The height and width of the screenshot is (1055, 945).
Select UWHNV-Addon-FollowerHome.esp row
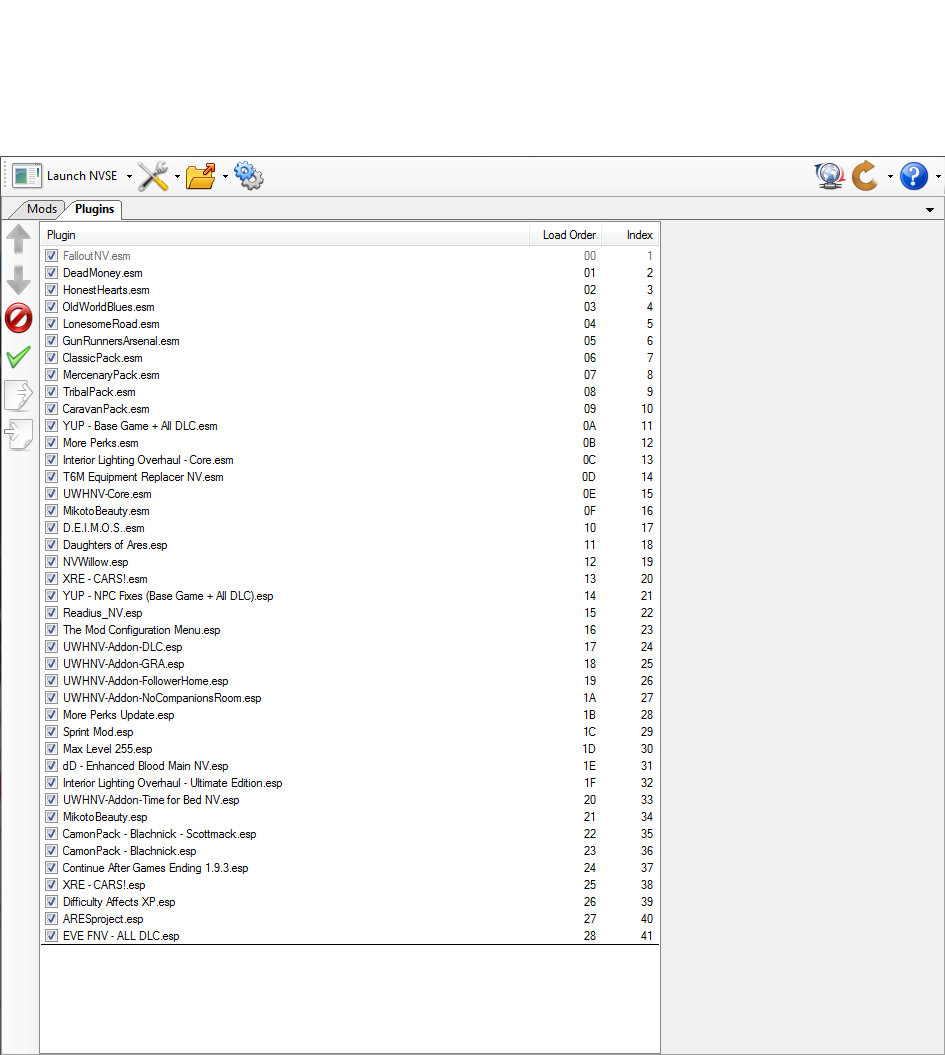pos(350,680)
